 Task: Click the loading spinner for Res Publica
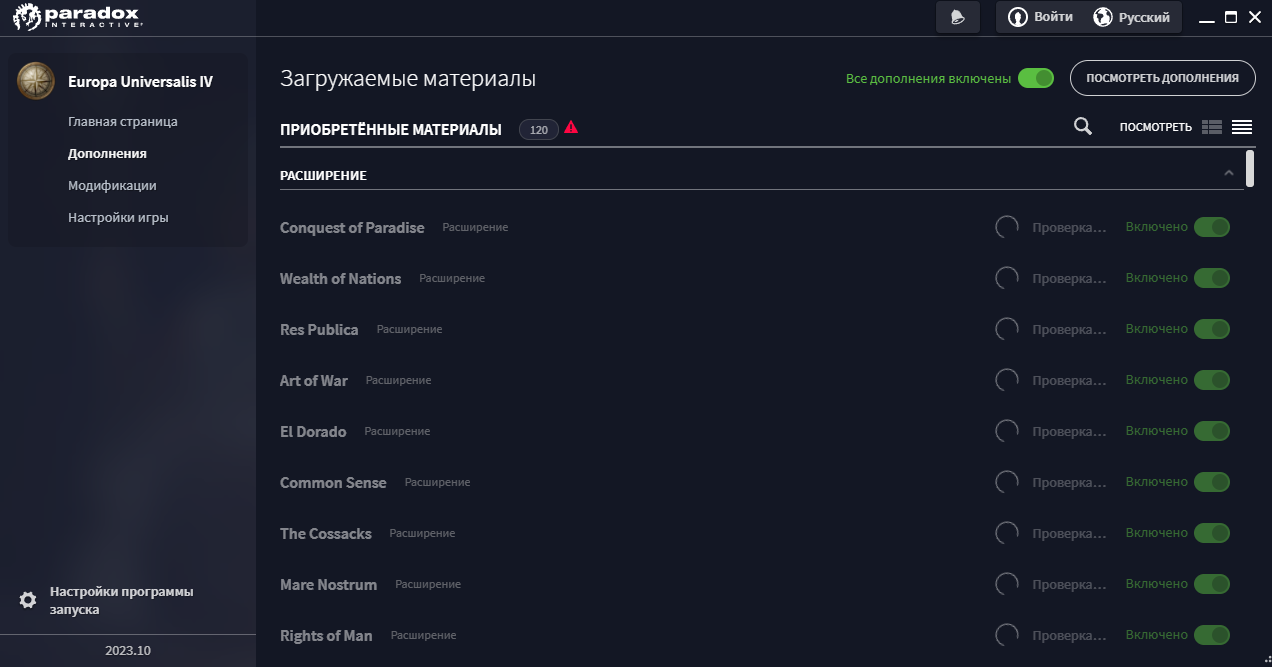[x=1007, y=329]
